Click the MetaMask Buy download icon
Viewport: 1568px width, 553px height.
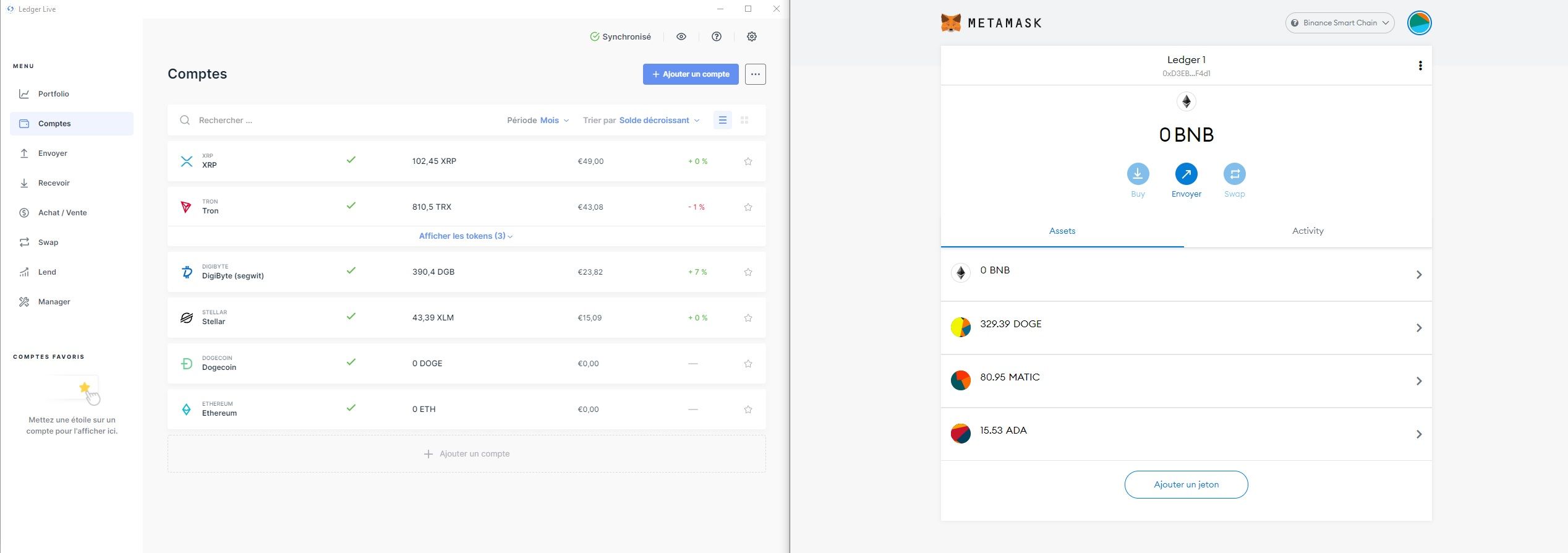(x=1138, y=174)
